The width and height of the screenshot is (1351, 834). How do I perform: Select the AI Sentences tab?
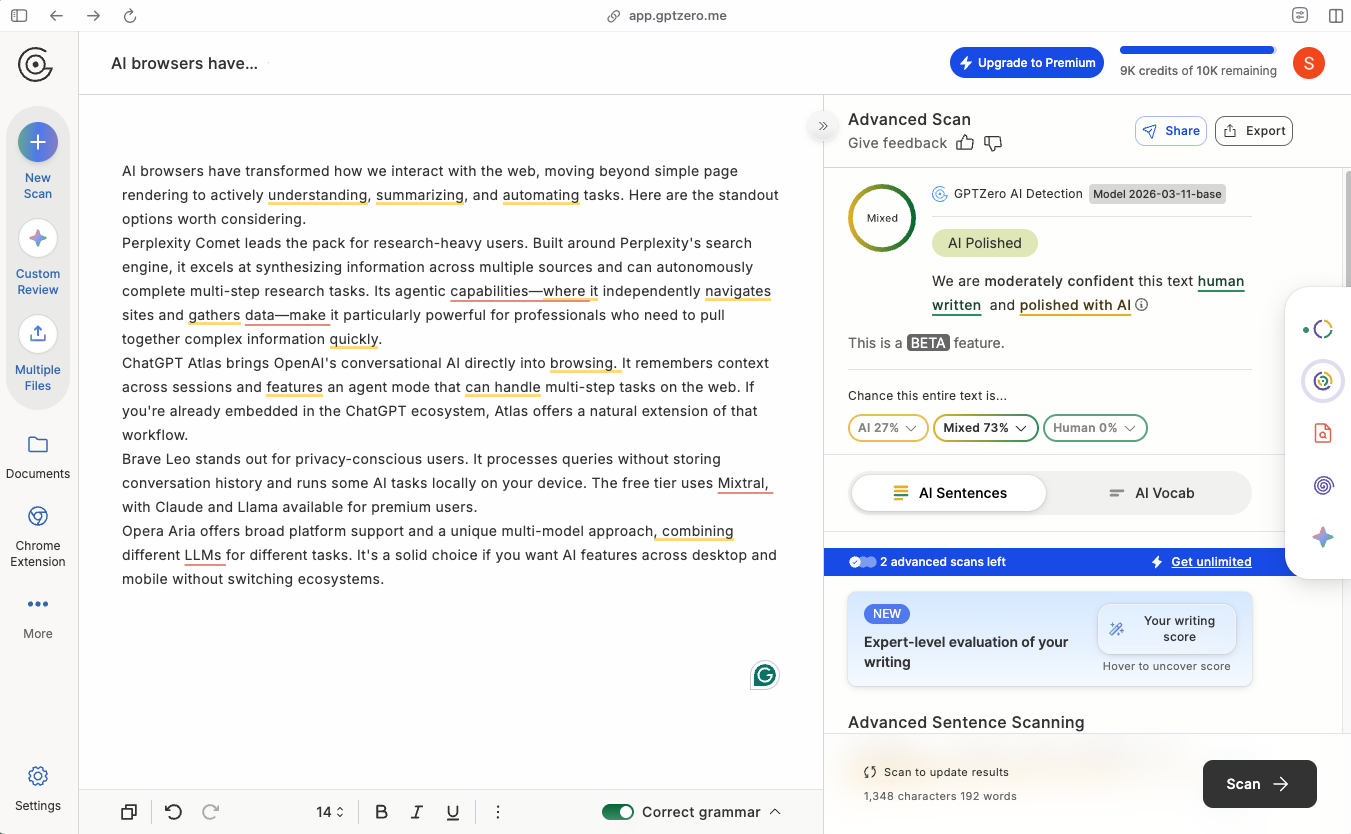tap(946, 492)
